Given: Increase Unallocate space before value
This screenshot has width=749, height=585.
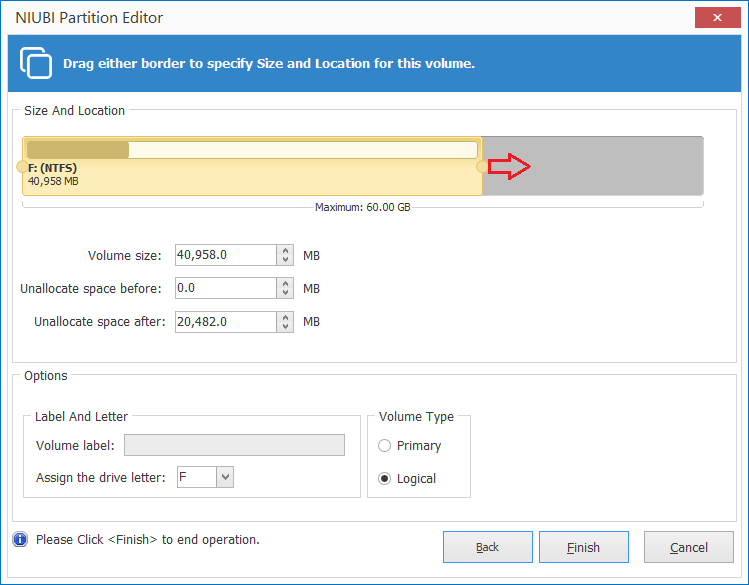Looking at the screenshot, I should click(x=285, y=283).
